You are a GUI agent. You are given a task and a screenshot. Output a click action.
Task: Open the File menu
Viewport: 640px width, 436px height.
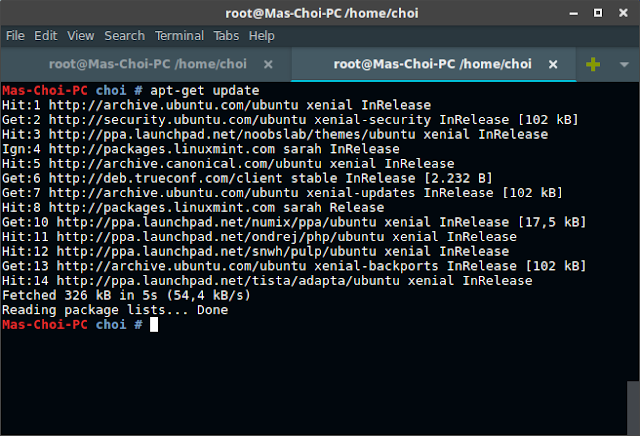15,36
